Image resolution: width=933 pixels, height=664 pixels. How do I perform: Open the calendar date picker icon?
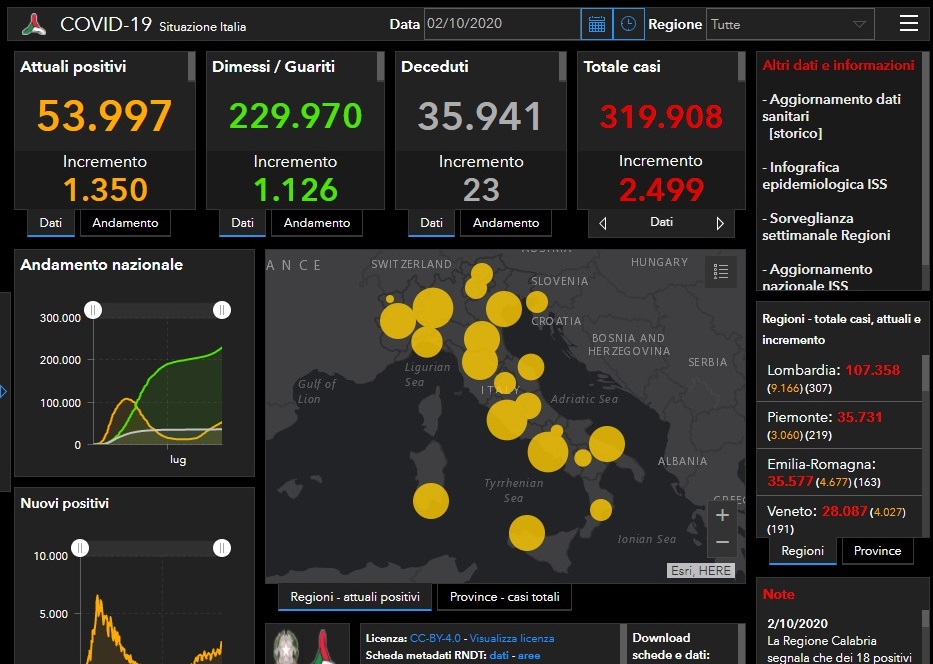(x=596, y=24)
